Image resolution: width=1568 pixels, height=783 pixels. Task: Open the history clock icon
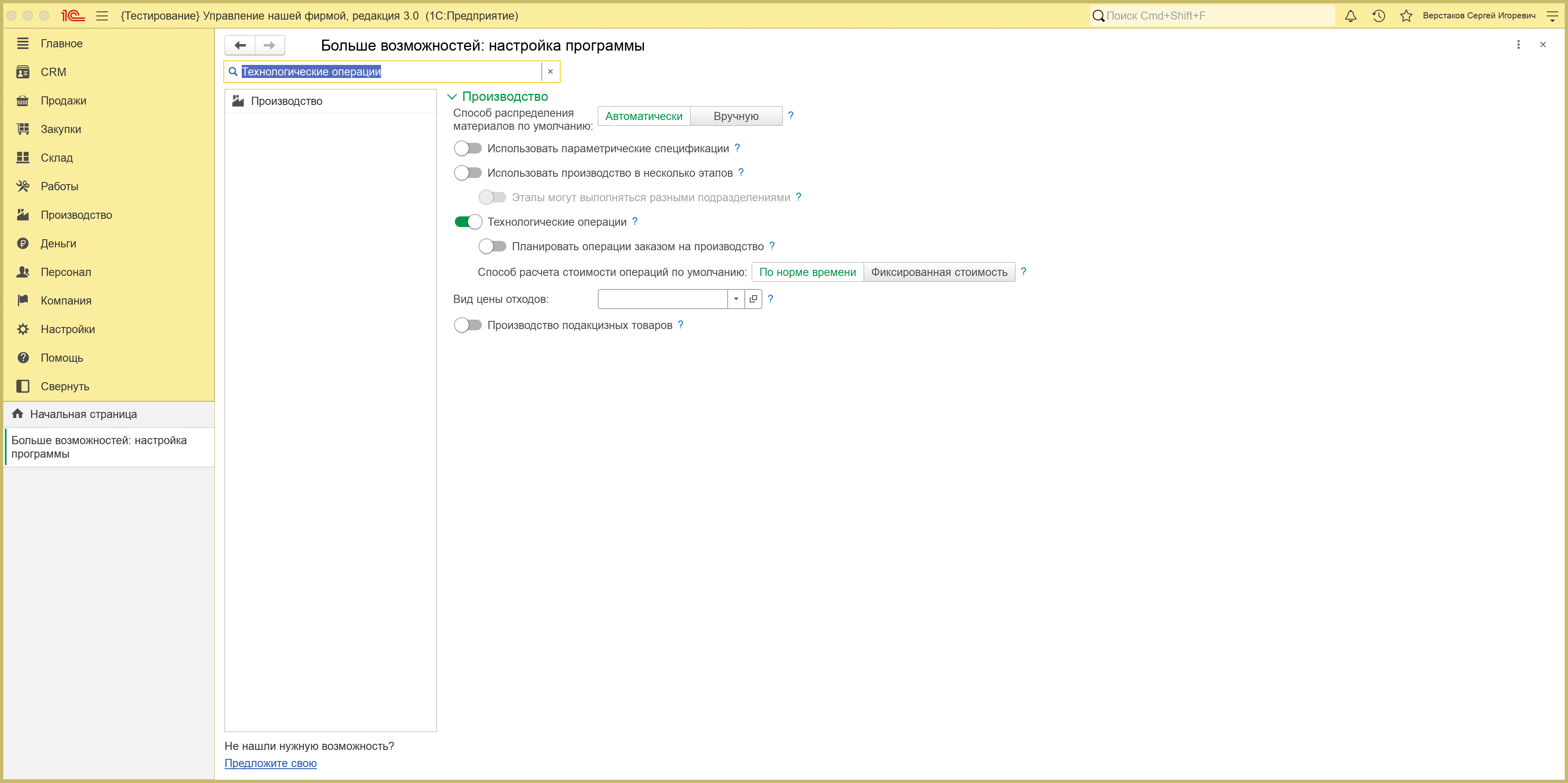point(1379,16)
